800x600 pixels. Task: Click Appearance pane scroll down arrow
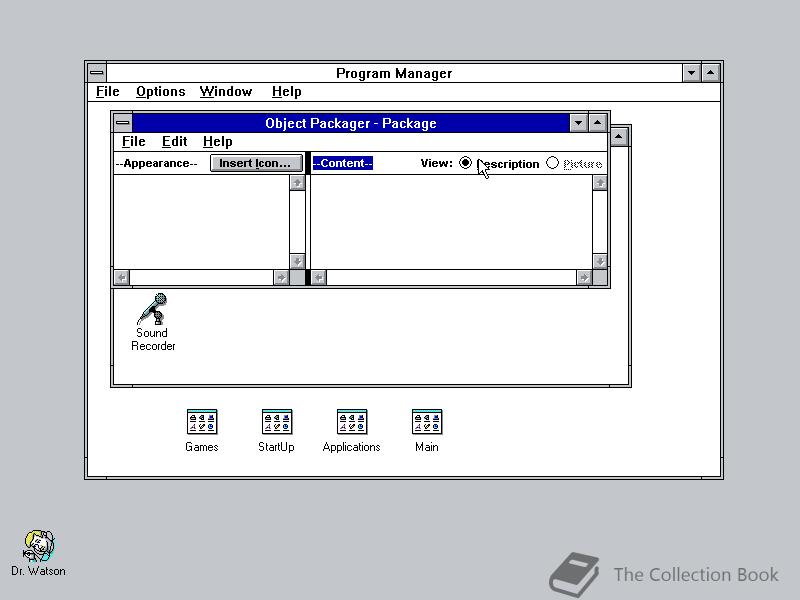(297, 262)
